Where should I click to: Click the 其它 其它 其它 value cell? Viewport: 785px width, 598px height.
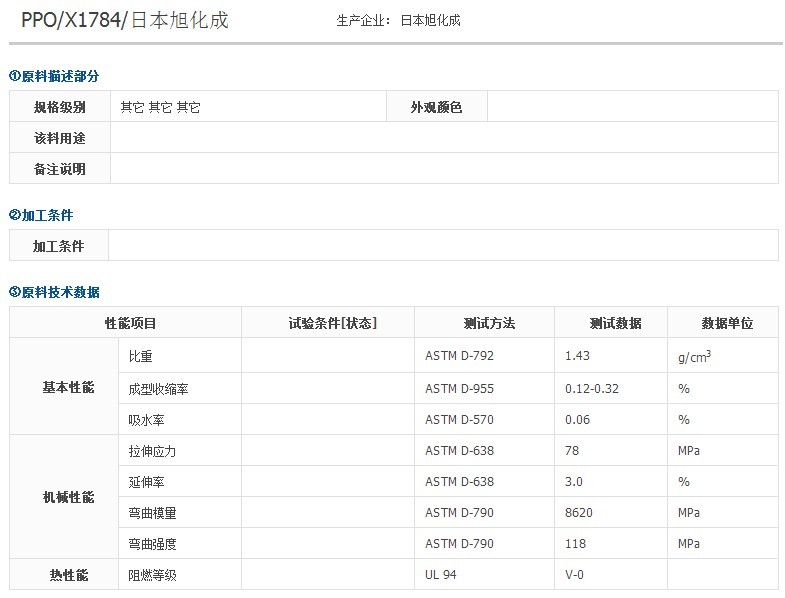pyautogui.click(x=248, y=107)
